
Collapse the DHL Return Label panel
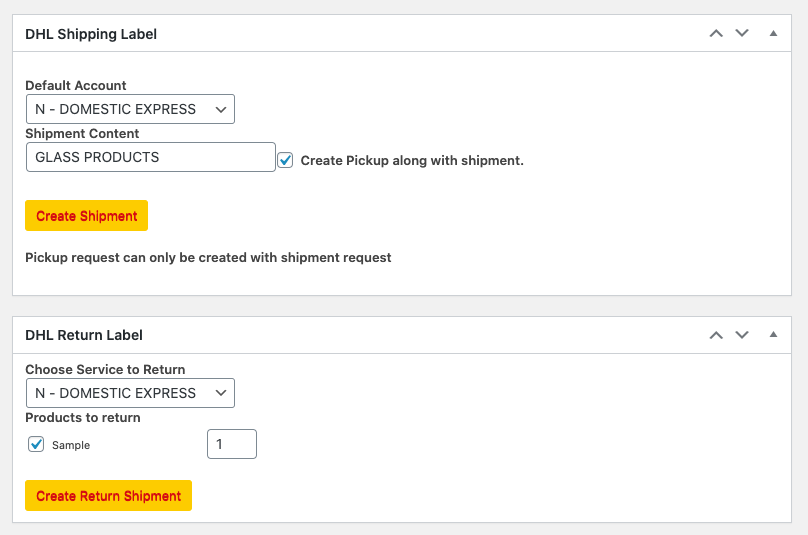[773, 335]
